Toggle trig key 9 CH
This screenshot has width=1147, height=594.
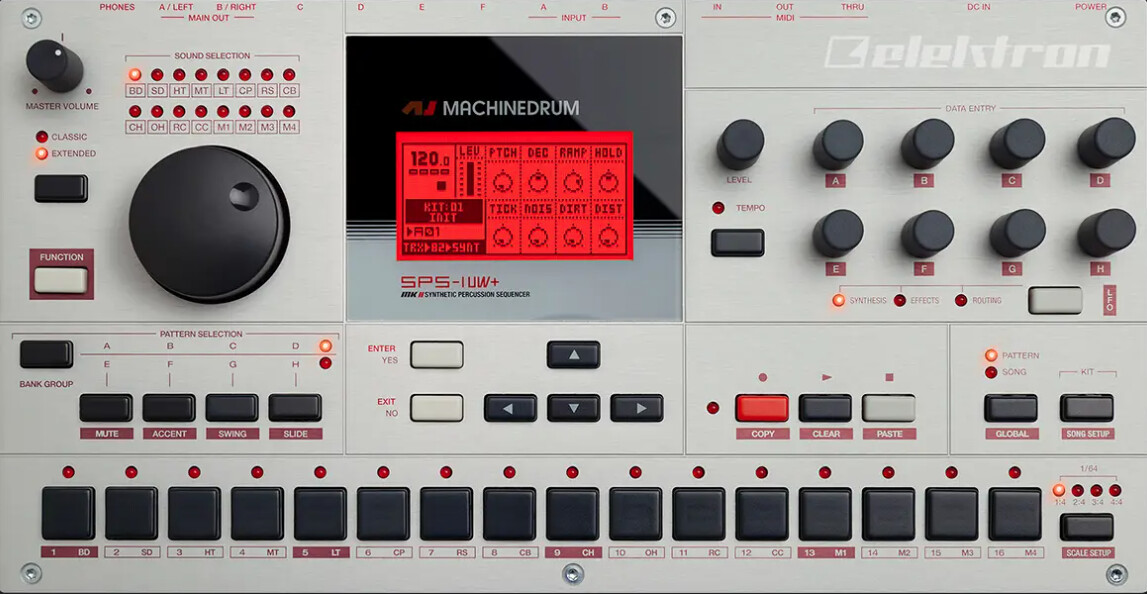(573, 514)
